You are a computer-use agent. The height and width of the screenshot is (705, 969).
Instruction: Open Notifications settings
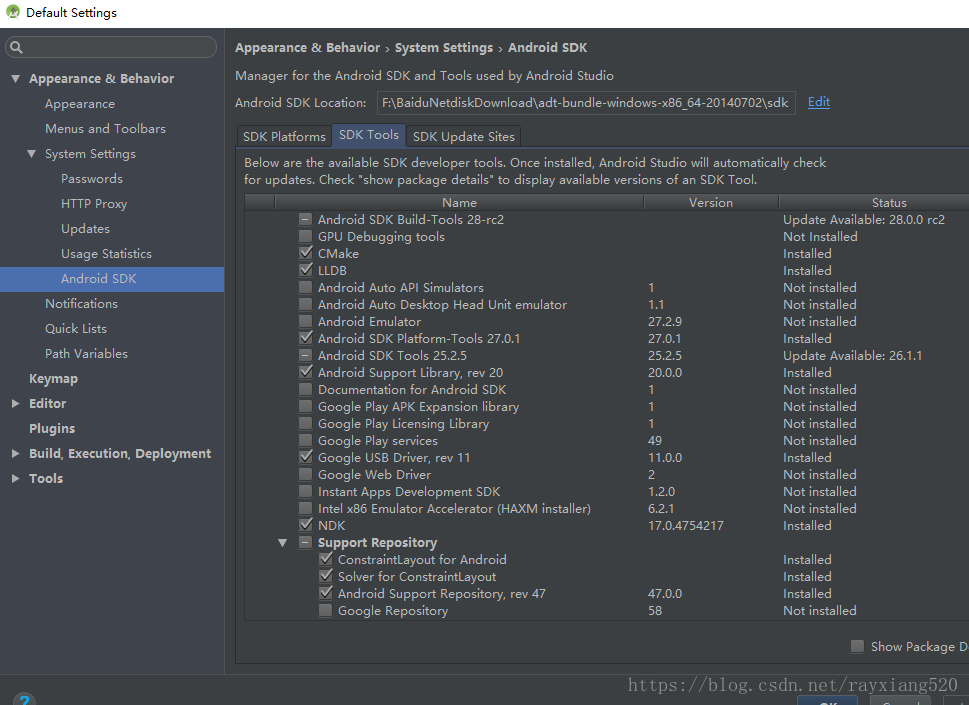82,303
